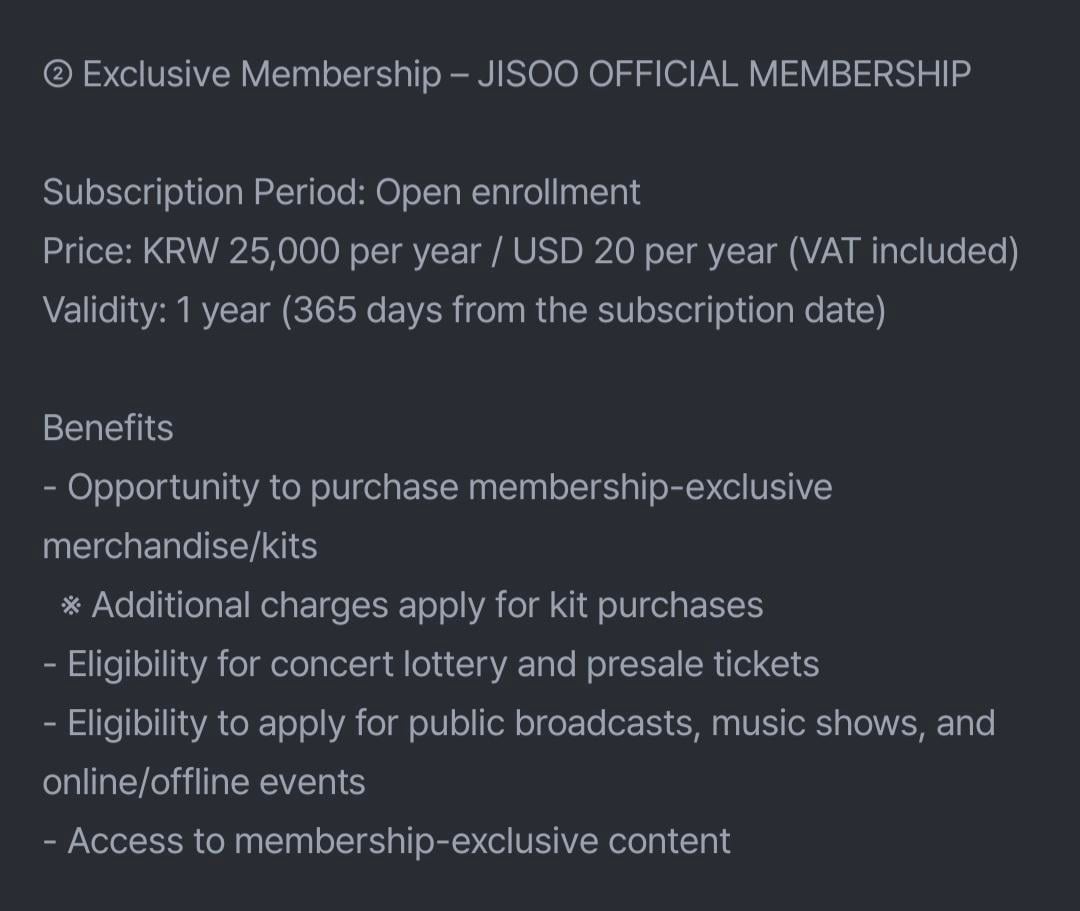Click "Additional charges apply for kit purchases"
Screen dimensions: 1080x911
click(x=427, y=605)
